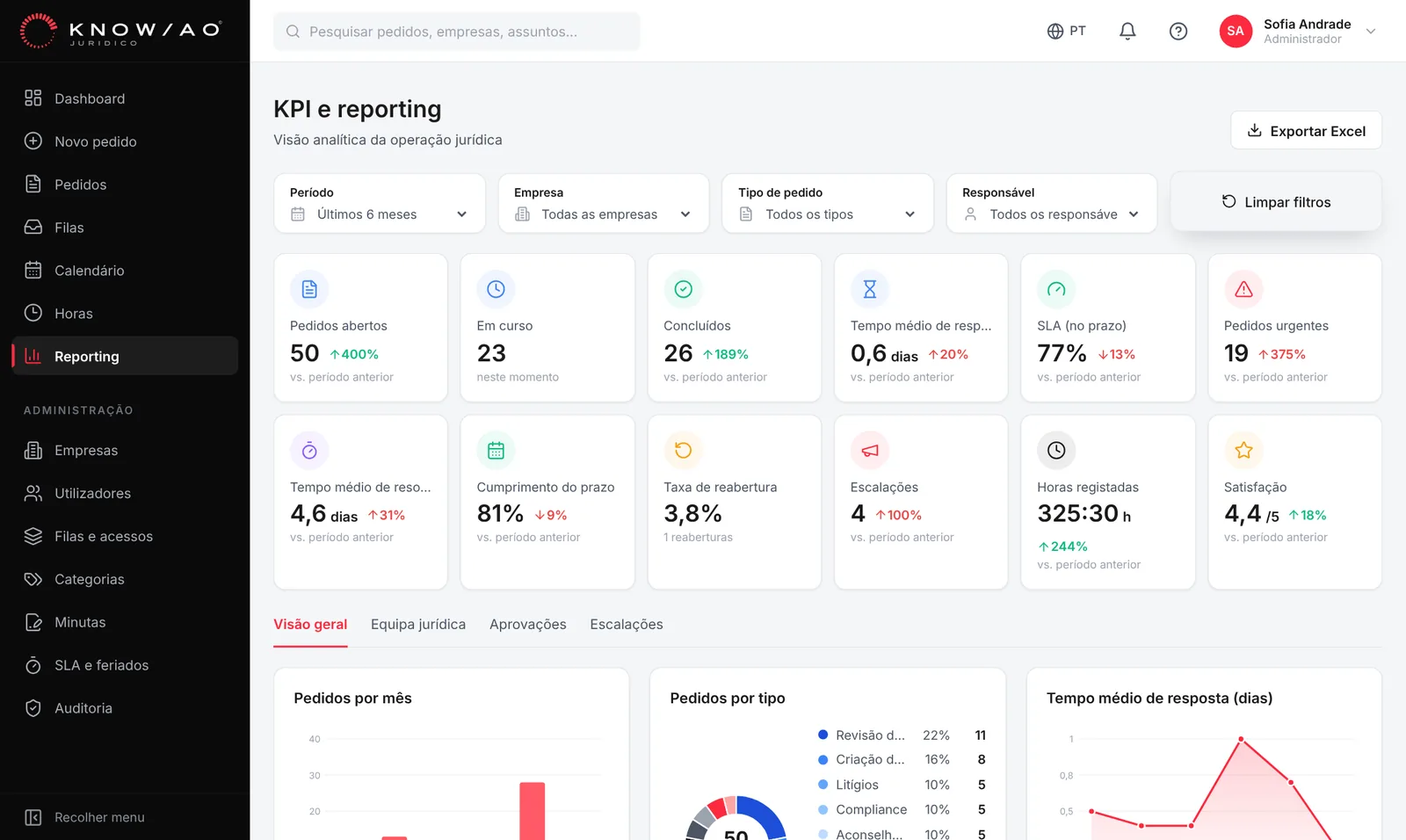Select Reporting in the sidebar
1406x840 pixels.
[x=125, y=356]
